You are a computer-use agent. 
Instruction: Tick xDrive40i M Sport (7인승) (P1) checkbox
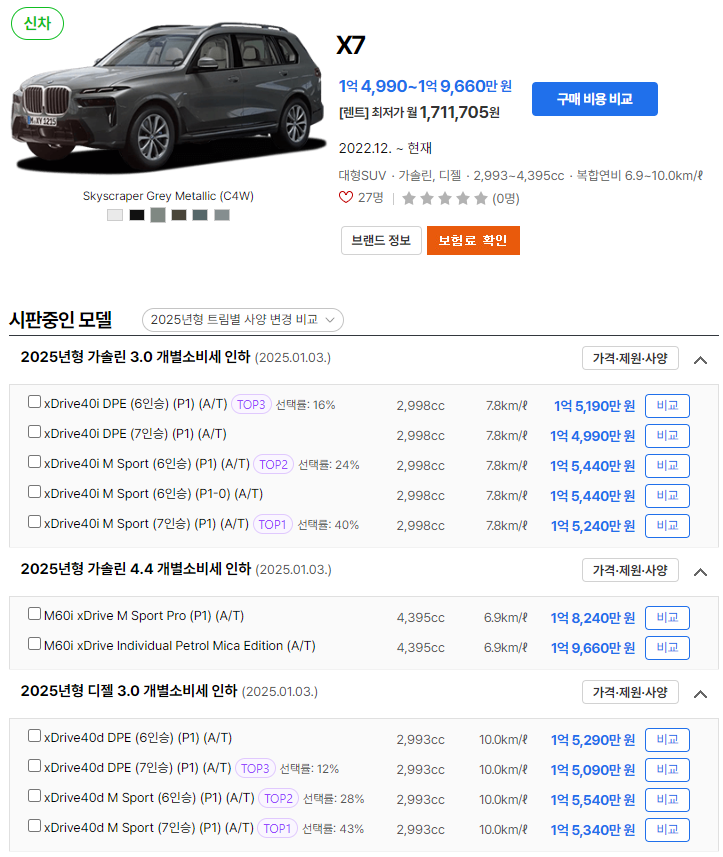[x=34, y=522]
